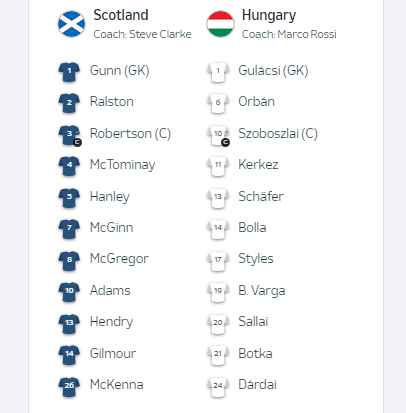
Task: Click Szoboszlai's number 10 white shirt icon
Action: click(218, 135)
